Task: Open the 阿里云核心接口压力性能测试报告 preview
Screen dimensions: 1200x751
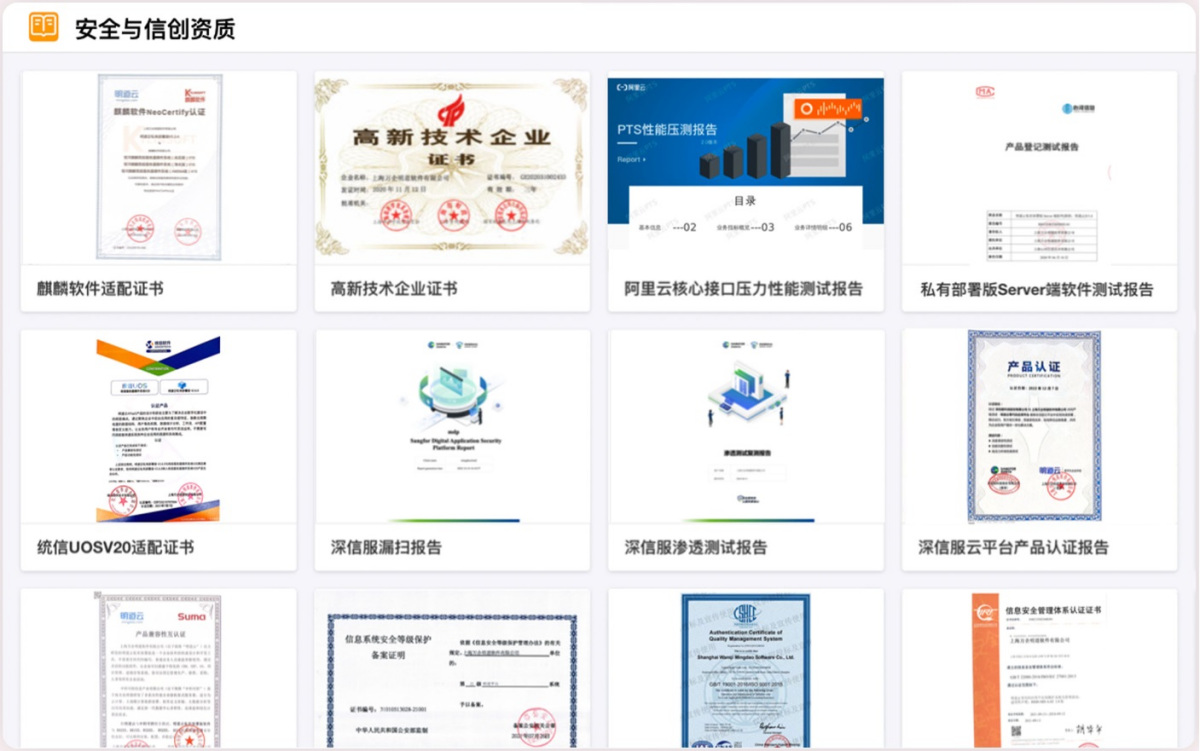Action: (746, 167)
